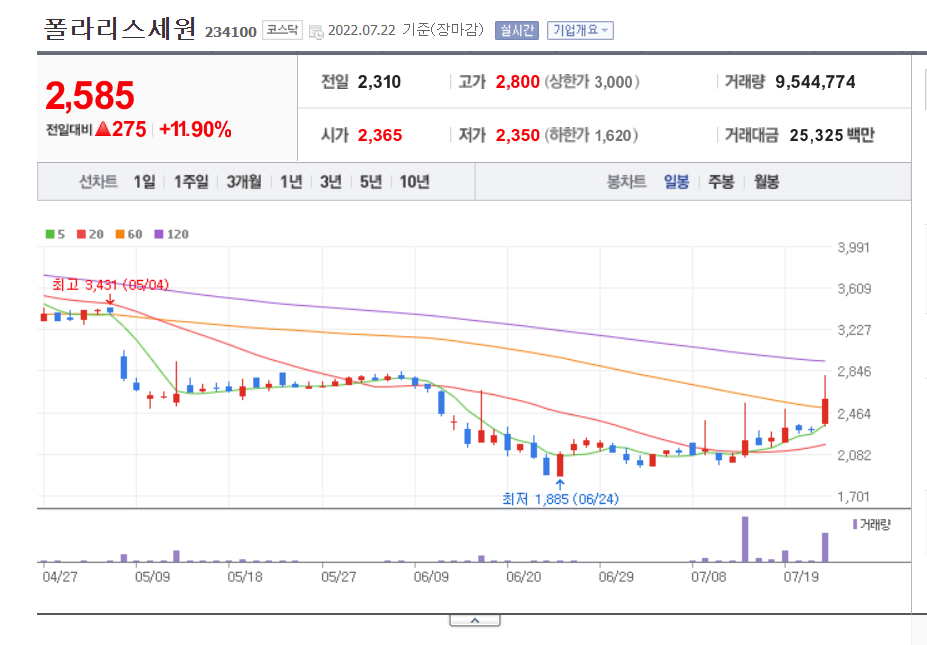
Task: Select the 1주일 line chart tab
Action: (191, 181)
